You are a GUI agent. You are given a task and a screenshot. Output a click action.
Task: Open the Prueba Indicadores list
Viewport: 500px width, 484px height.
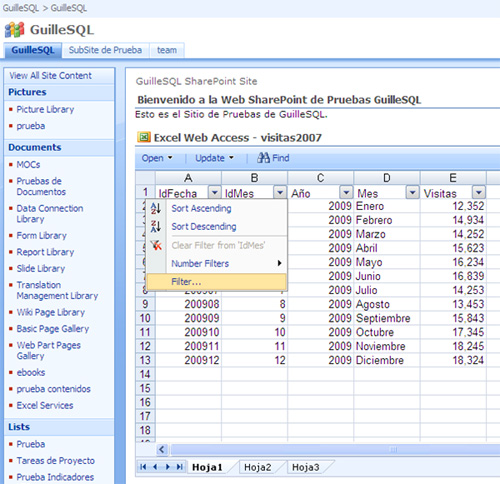coord(55,477)
